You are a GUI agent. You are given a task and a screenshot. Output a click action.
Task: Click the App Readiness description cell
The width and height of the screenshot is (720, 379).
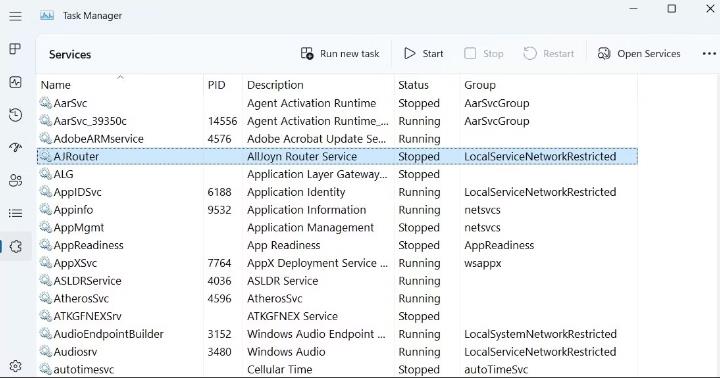(x=283, y=245)
